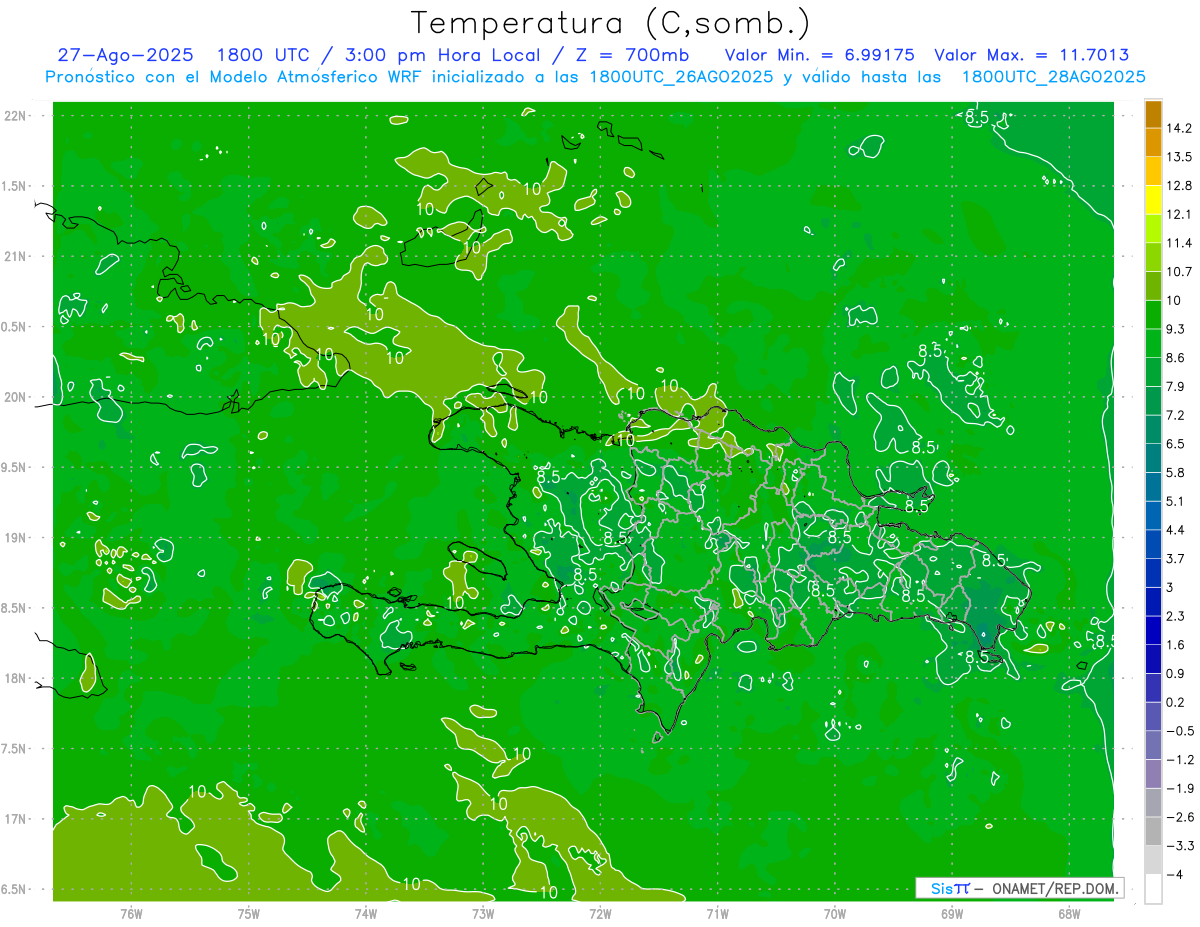This screenshot has width=1200, height=927.
Task: Click the 4.4 colorbar value
Action: (1176, 530)
